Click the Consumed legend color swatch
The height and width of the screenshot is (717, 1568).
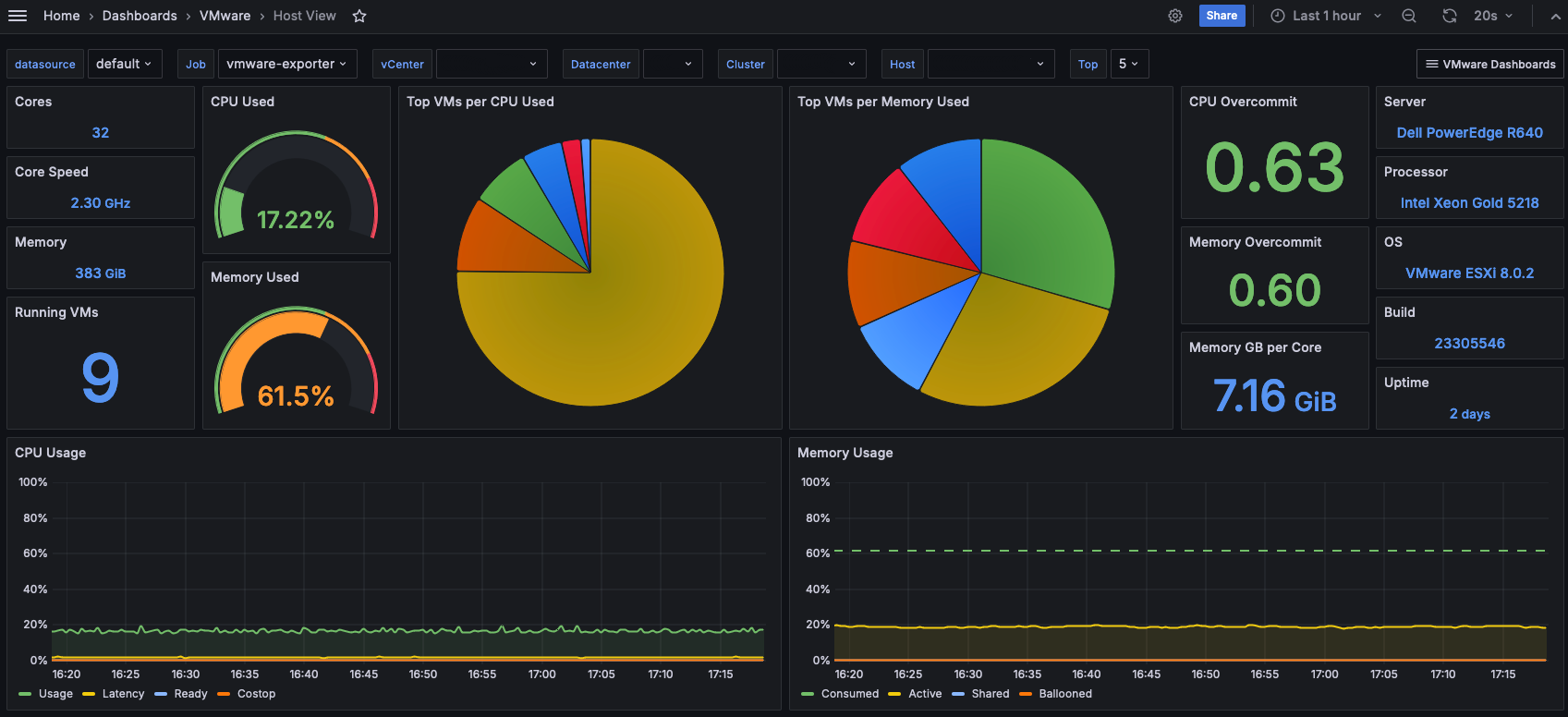pyautogui.click(x=808, y=694)
